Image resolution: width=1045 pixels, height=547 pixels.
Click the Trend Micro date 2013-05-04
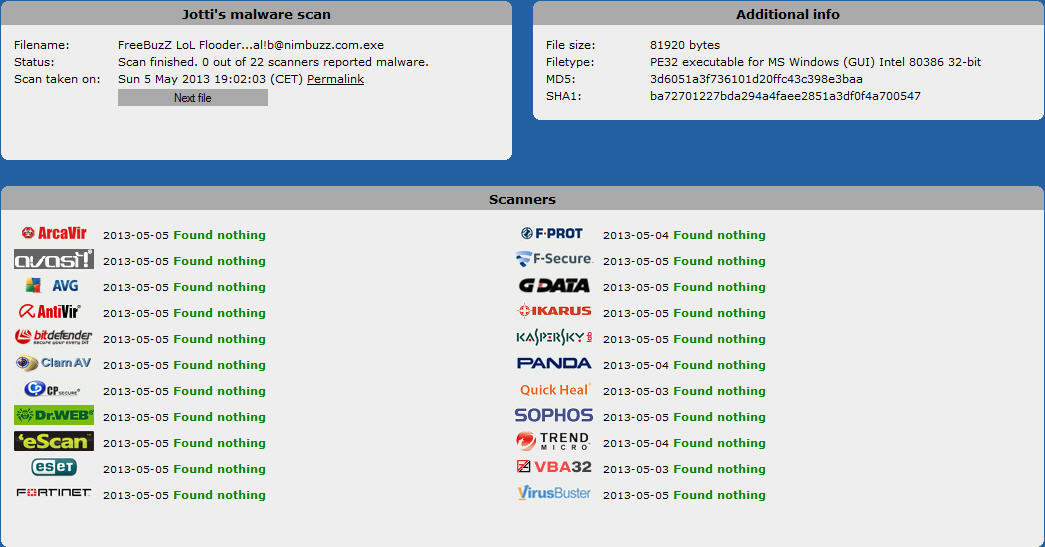(635, 443)
